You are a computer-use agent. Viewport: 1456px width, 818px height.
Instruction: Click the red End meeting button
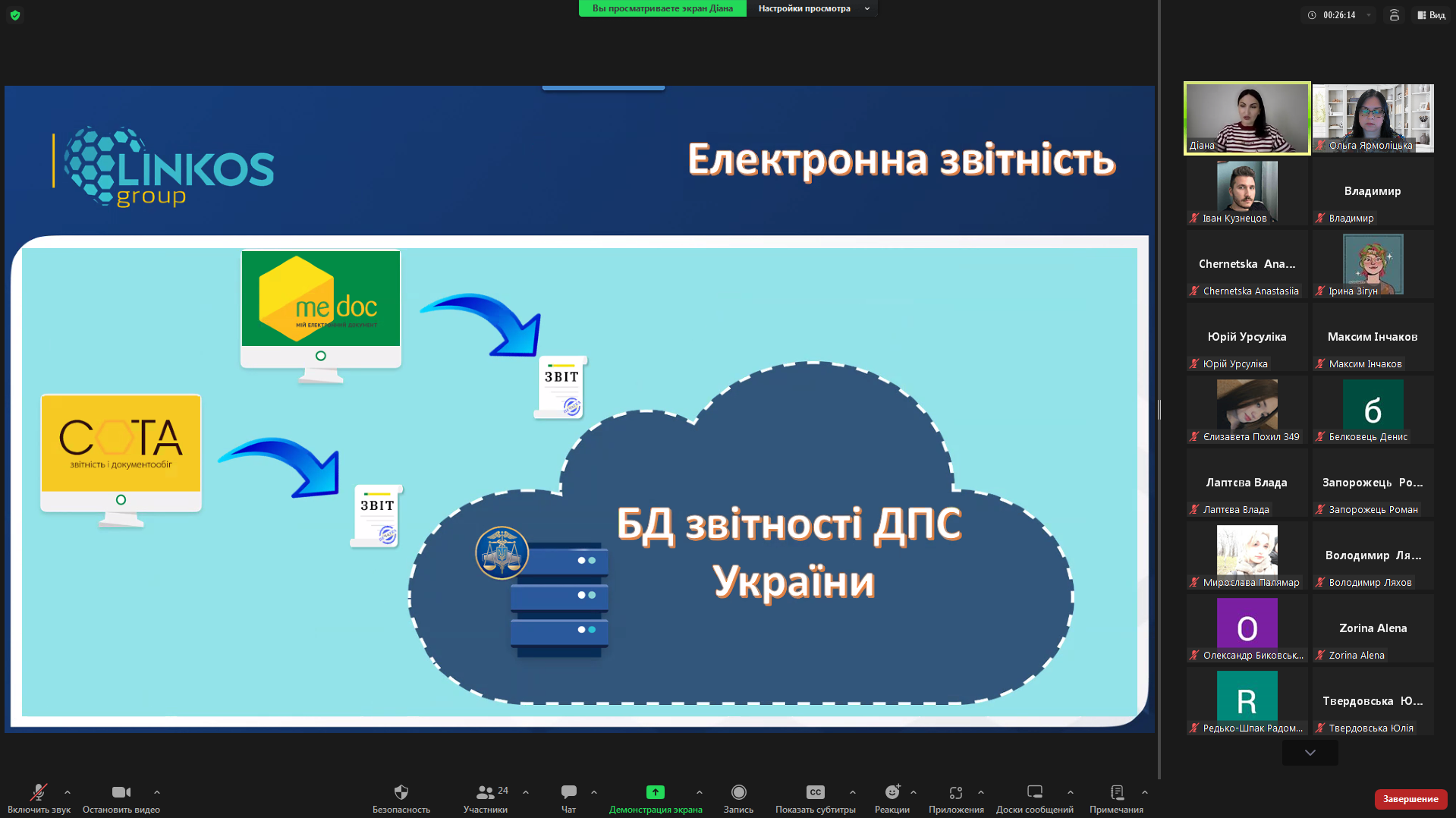(x=1410, y=799)
